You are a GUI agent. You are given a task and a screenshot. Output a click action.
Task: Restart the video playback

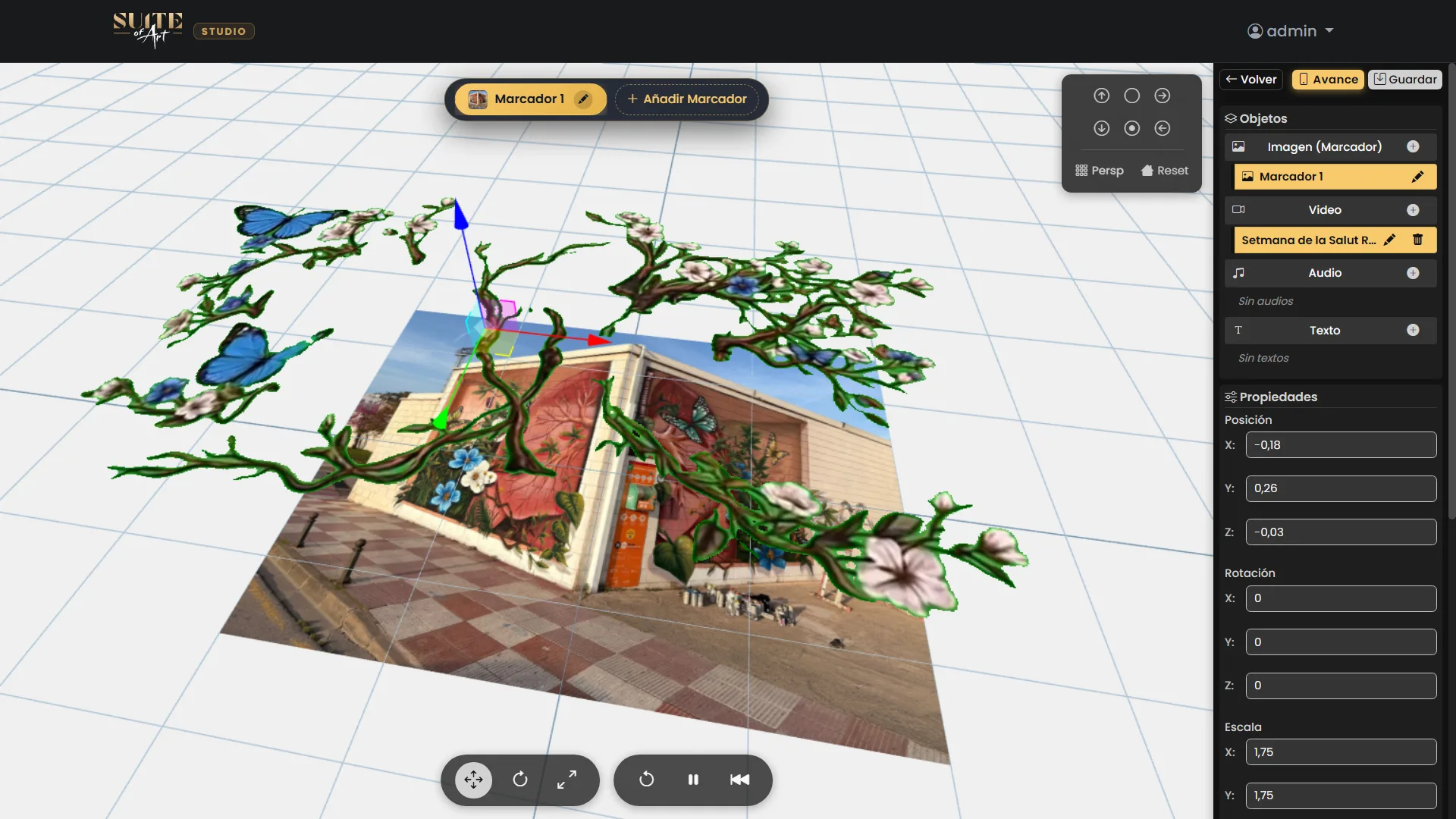pyautogui.click(x=646, y=780)
